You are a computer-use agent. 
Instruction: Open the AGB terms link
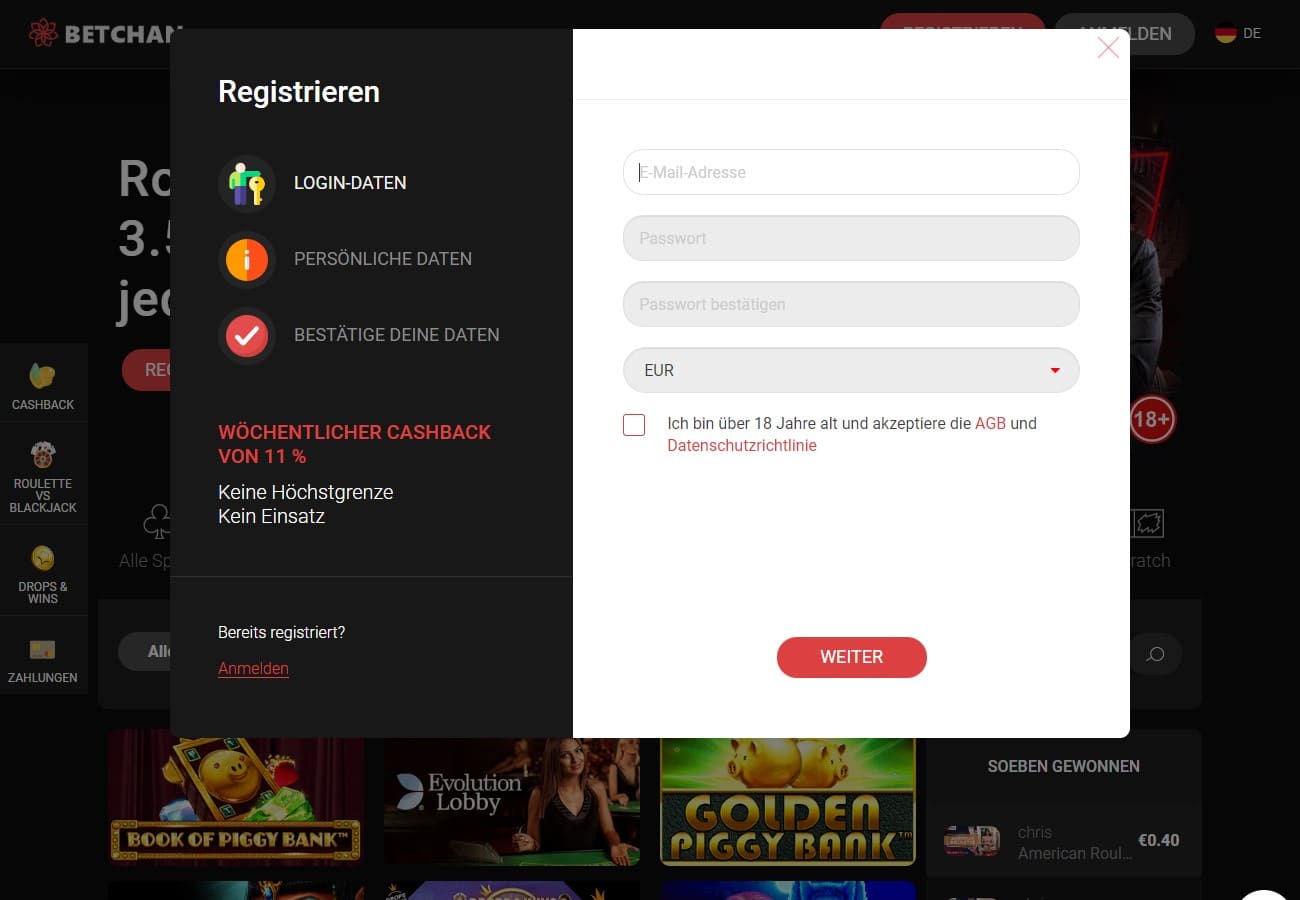[990, 423]
